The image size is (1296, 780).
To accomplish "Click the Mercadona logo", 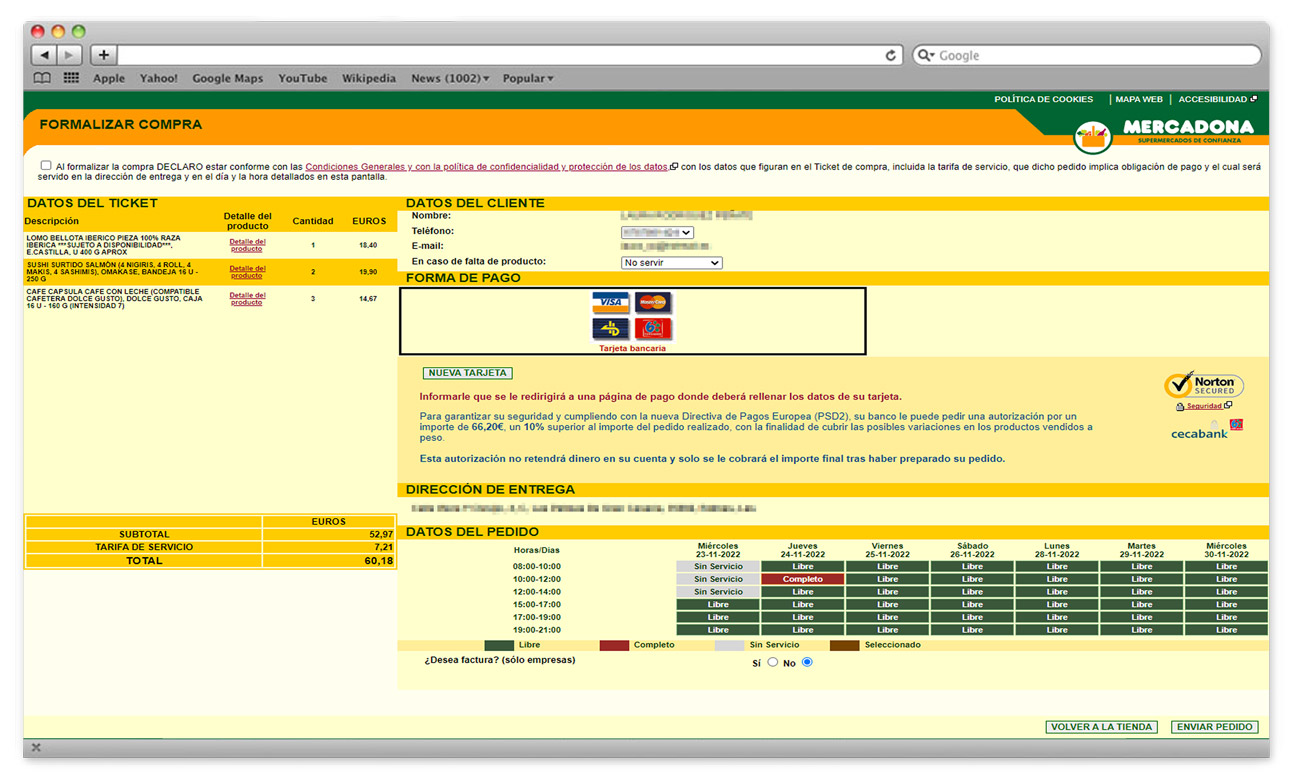I will [1162, 133].
